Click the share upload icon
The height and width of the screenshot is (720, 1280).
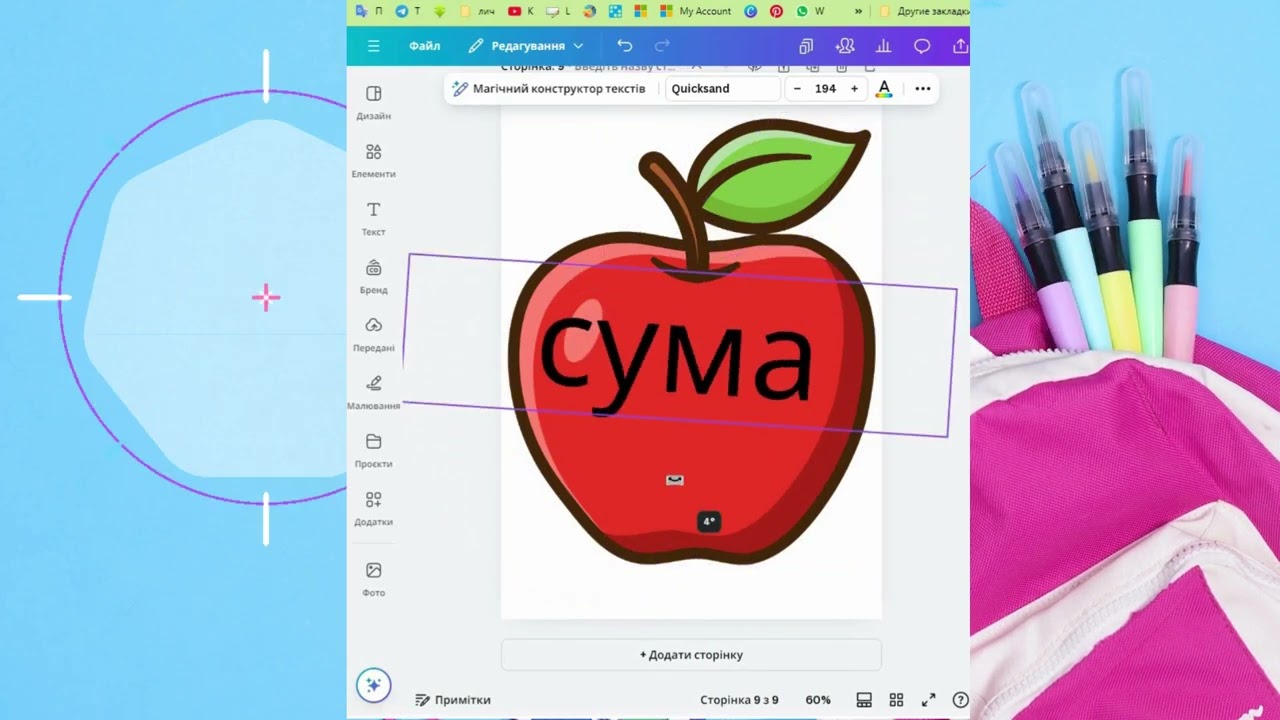(x=960, y=46)
